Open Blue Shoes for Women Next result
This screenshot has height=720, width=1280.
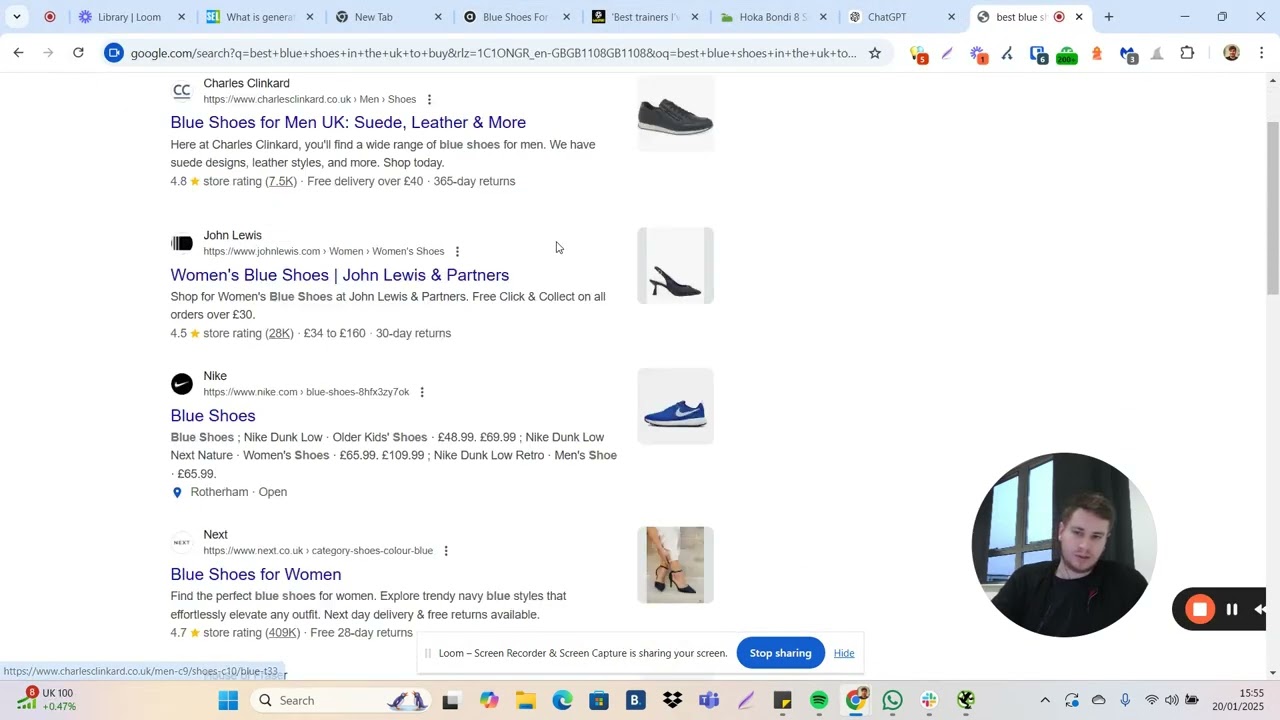tap(256, 574)
